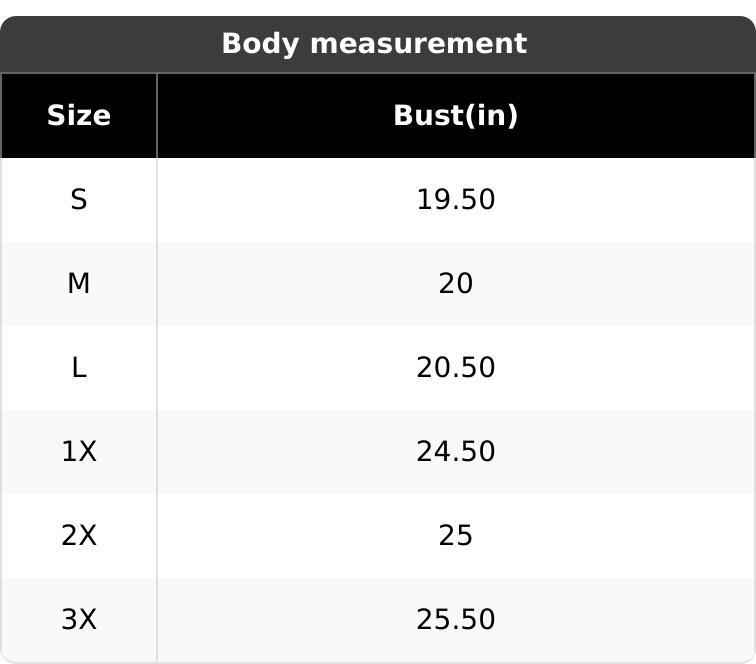Click the Body measurement title header

tap(373, 44)
